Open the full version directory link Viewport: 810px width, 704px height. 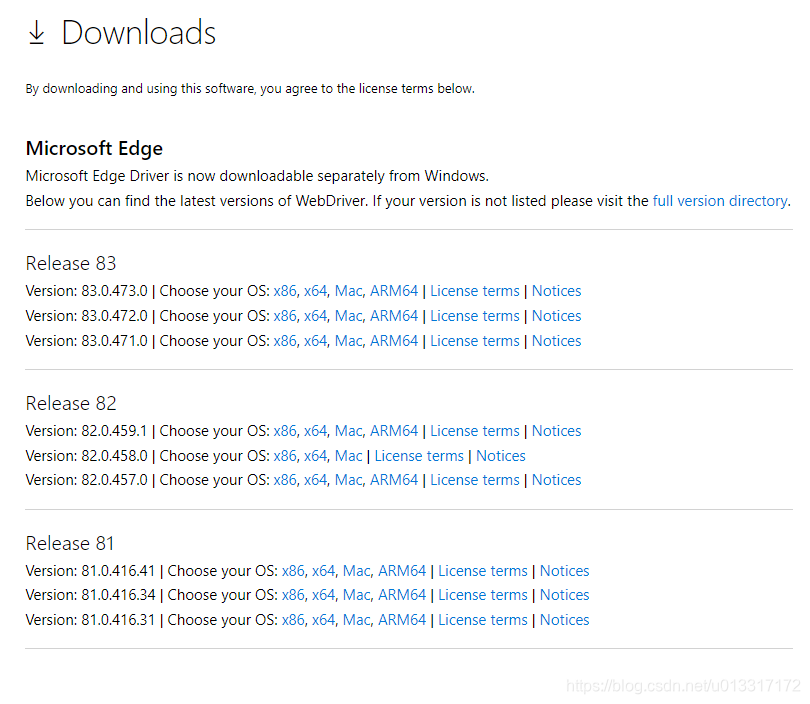[x=721, y=201]
